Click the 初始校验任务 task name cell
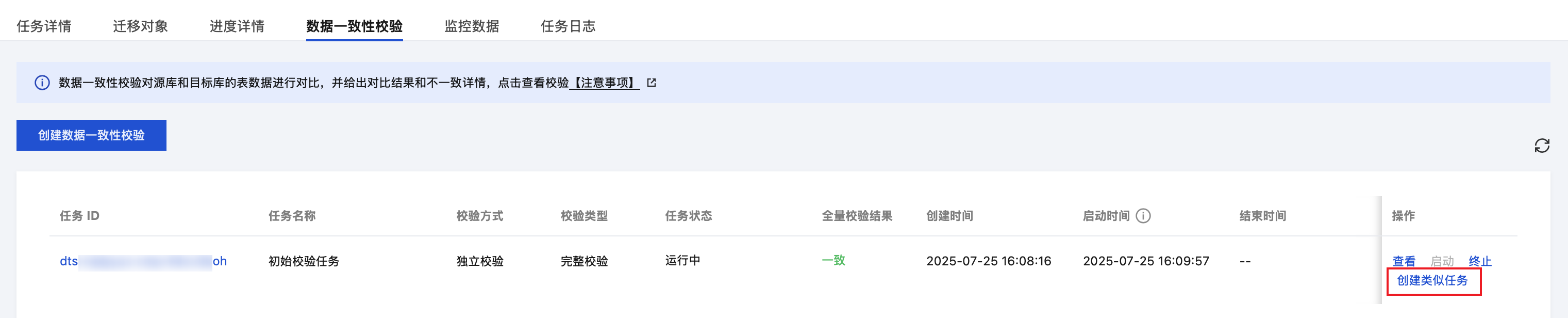The height and width of the screenshot is (318, 1568). coord(304,261)
